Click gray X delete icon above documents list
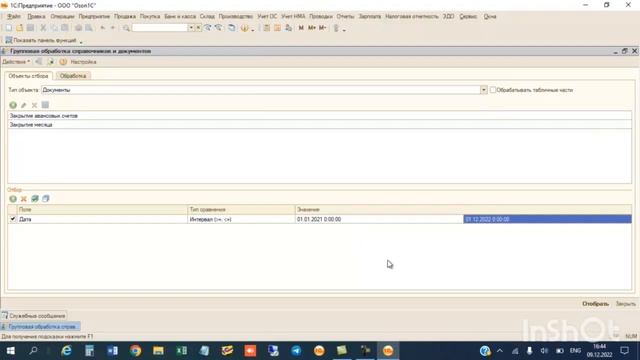Viewport: 640px width, 360px height. pyautogui.click(x=34, y=105)
